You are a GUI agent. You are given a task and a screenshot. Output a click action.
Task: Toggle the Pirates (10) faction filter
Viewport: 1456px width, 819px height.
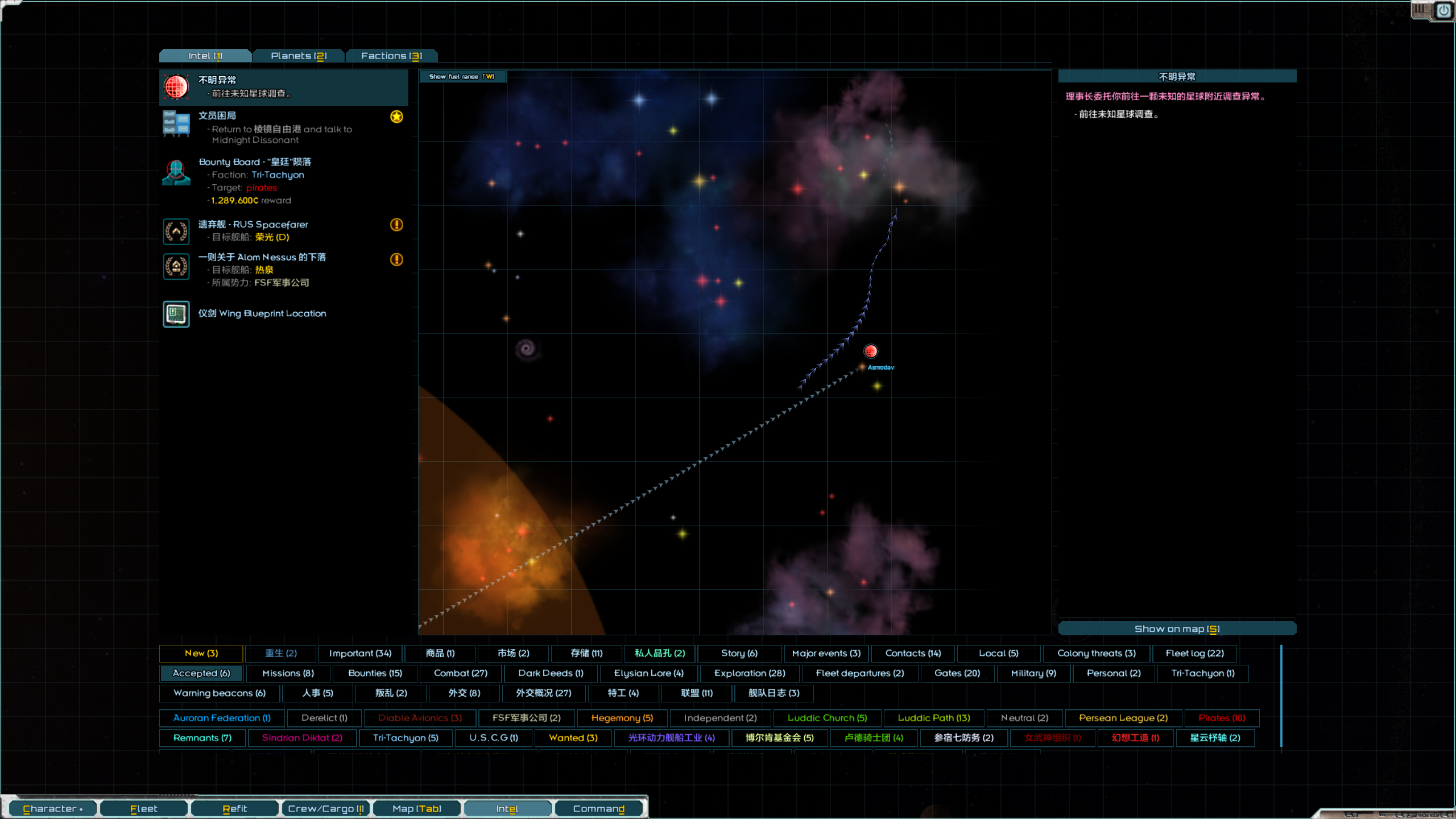[1222, 718]
